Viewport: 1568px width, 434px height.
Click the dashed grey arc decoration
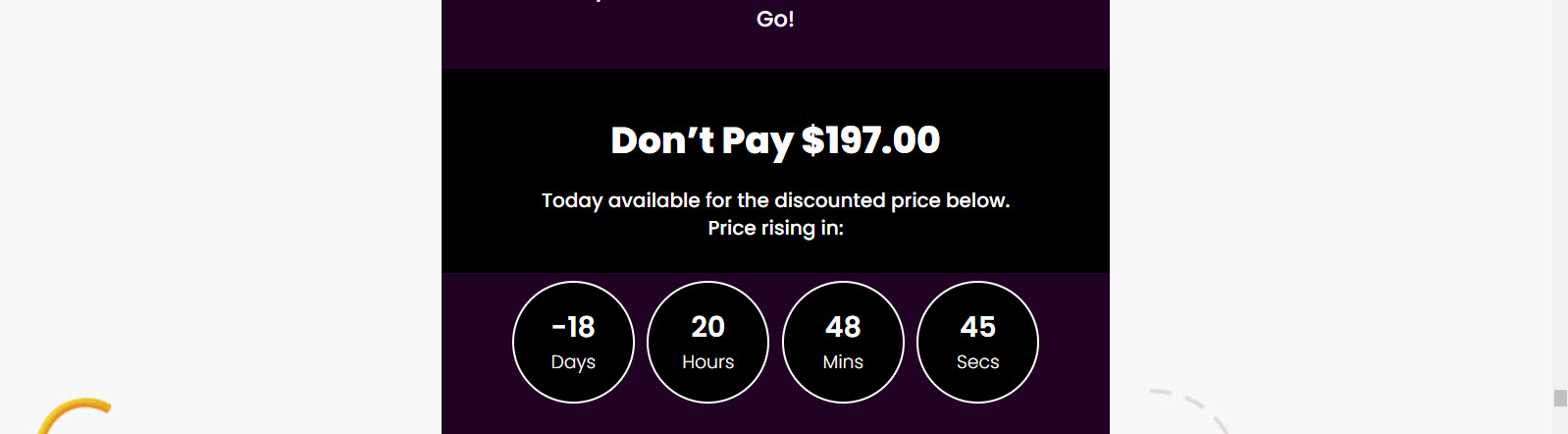[1189, 409]
